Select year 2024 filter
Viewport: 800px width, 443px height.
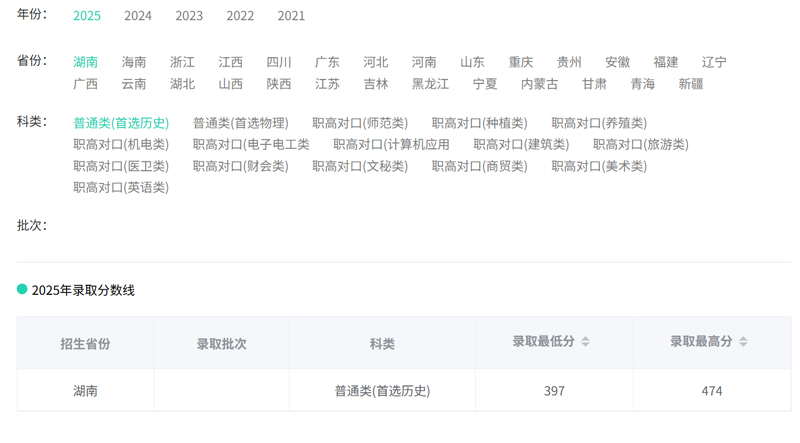(138, 16)
